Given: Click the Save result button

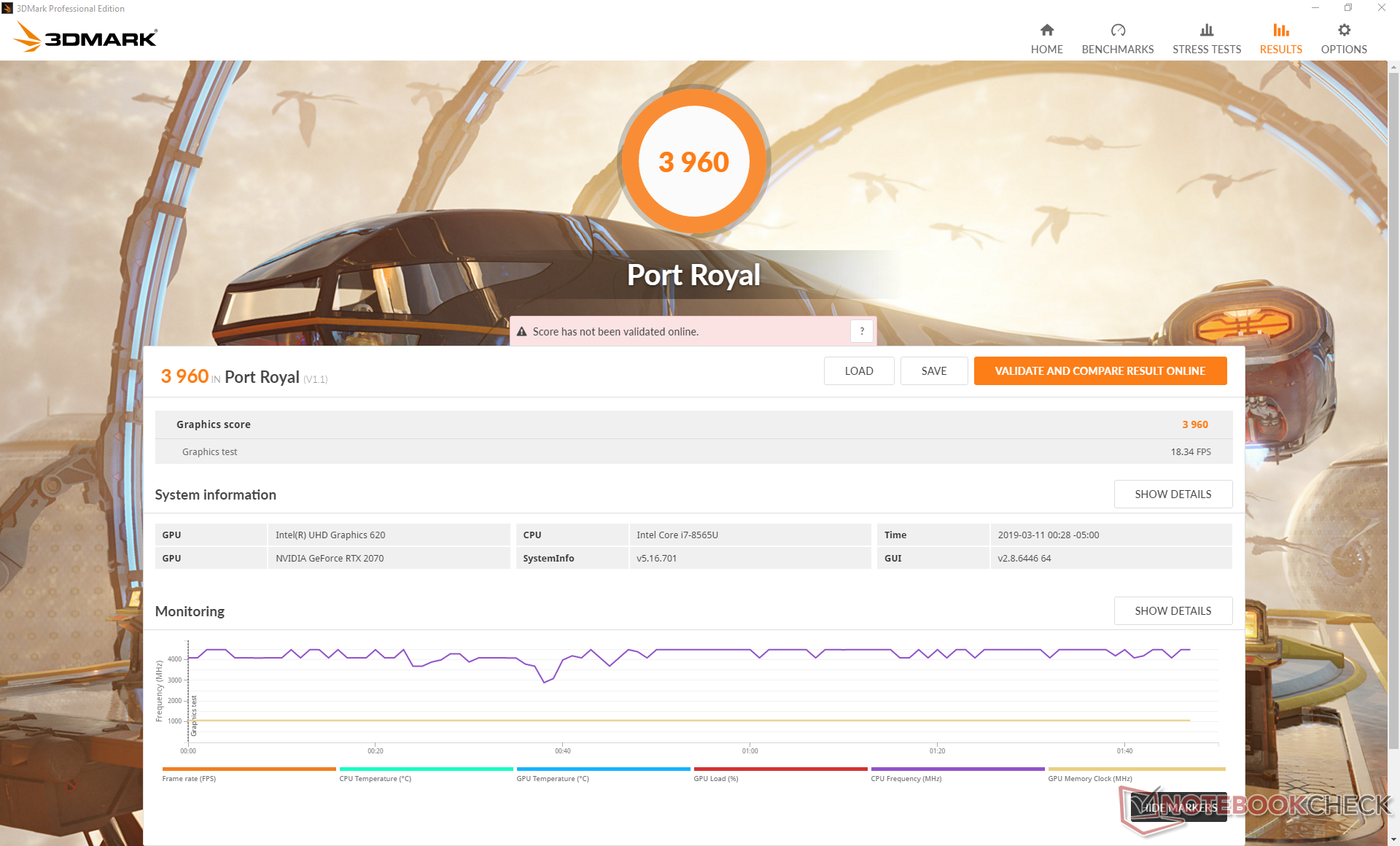Looking at the screenshot, I should 933,371.
